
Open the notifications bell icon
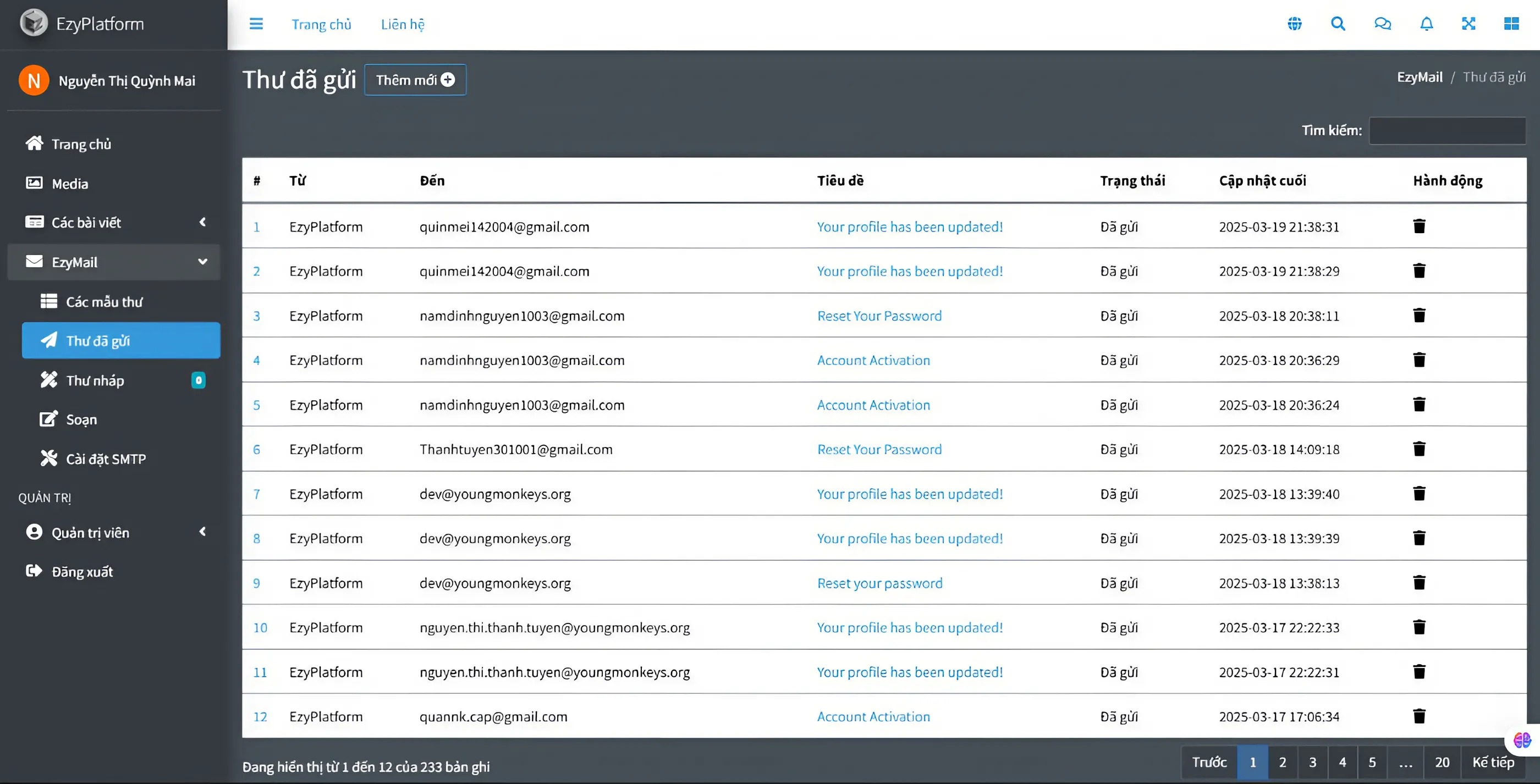[1426, 24]
